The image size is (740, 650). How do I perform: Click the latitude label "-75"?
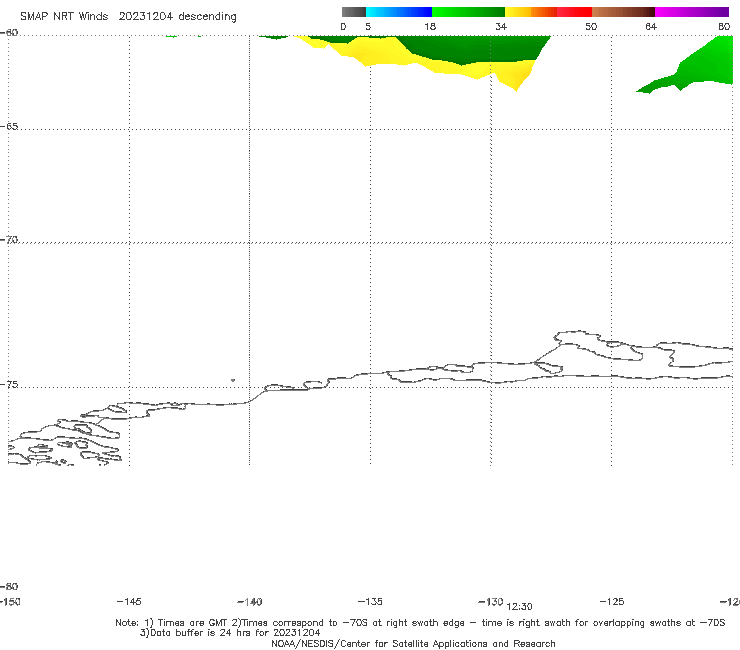(9, 384)
